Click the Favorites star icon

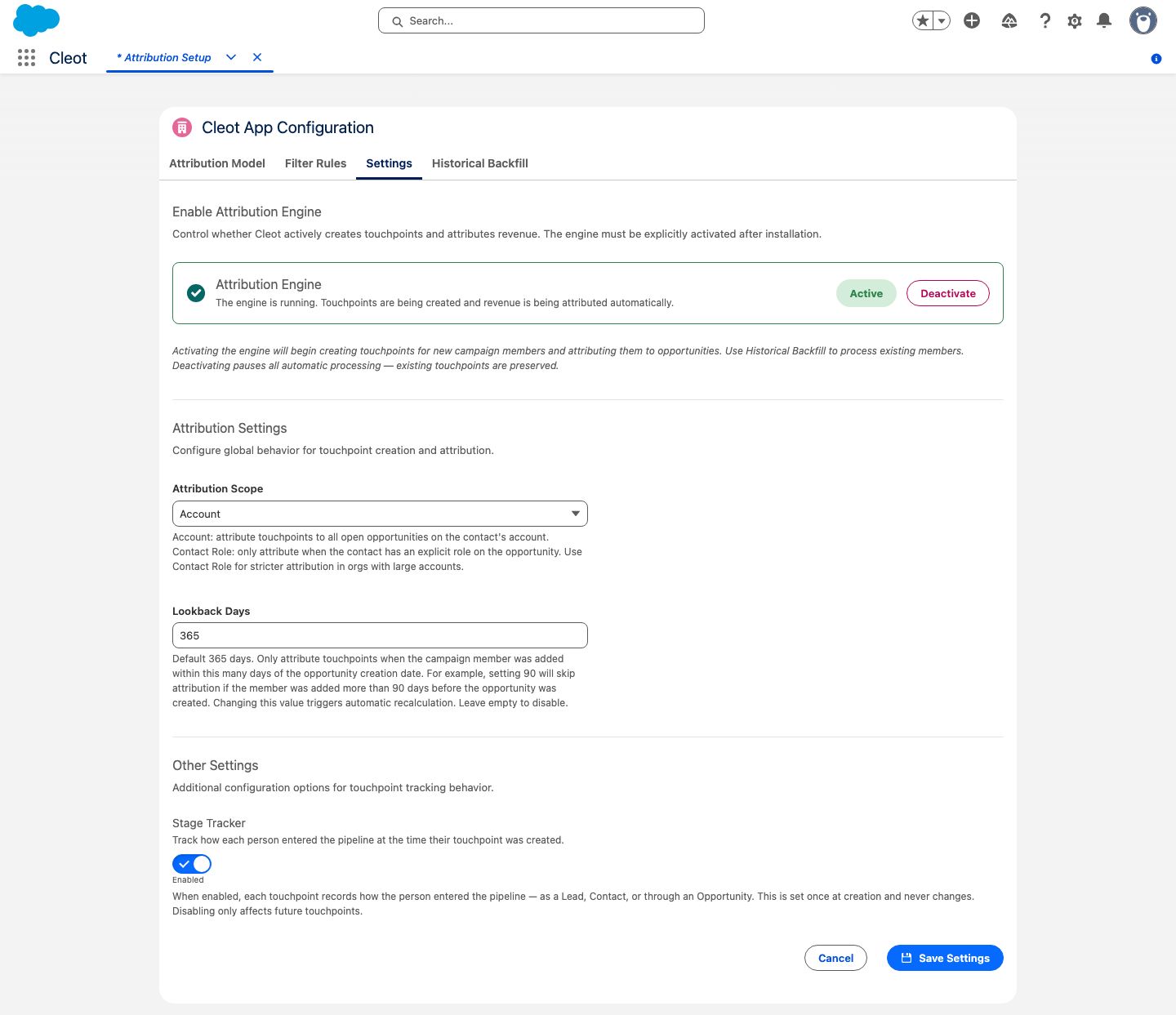923,20
